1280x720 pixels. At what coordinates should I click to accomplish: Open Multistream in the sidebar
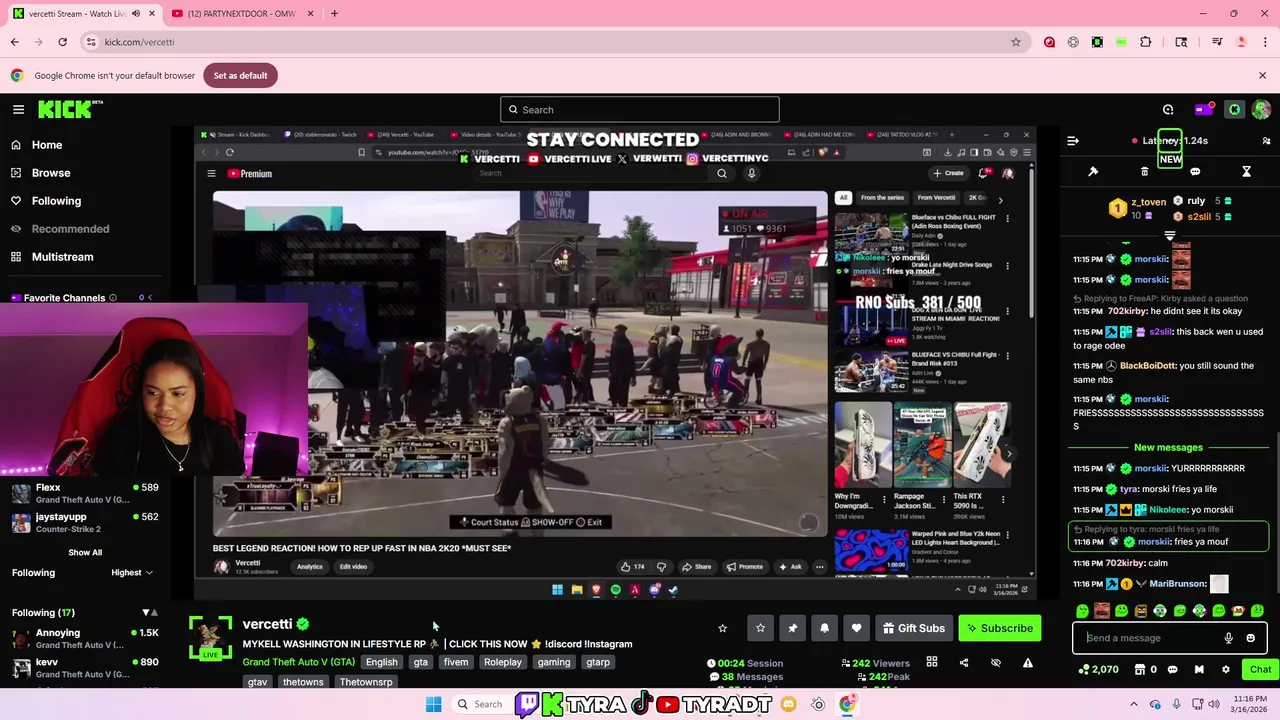point(62,257)
